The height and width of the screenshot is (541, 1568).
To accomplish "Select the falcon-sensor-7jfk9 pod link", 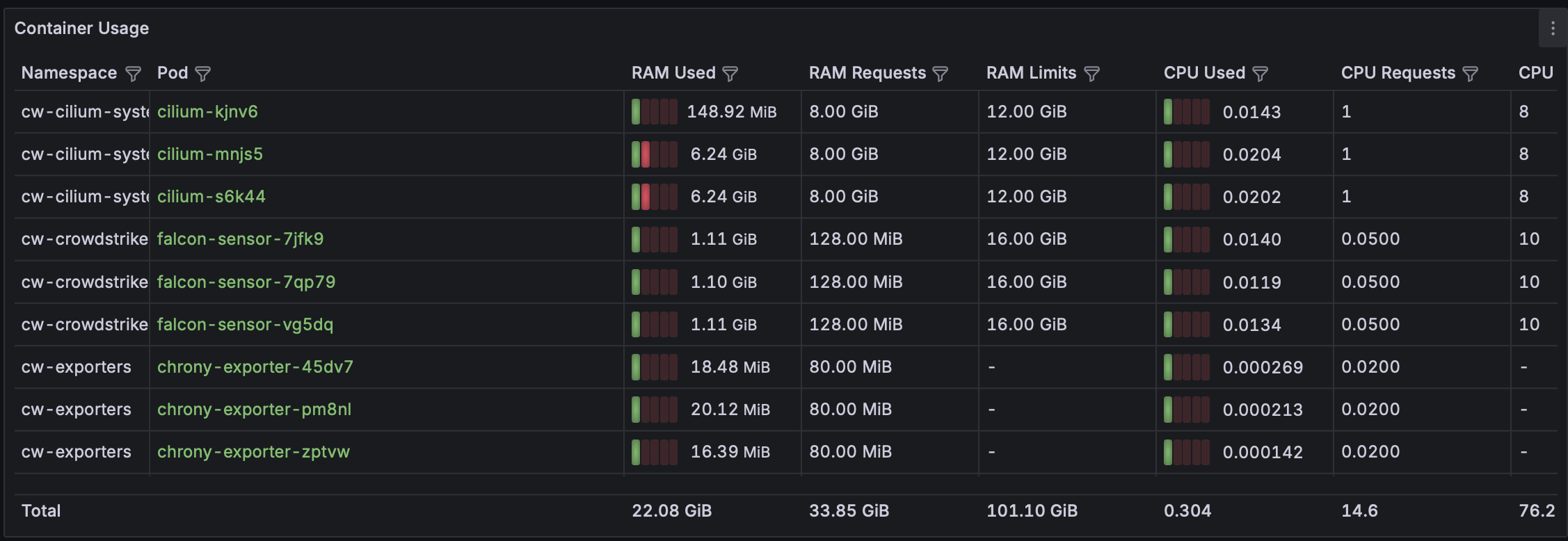I will coord(240,239).
